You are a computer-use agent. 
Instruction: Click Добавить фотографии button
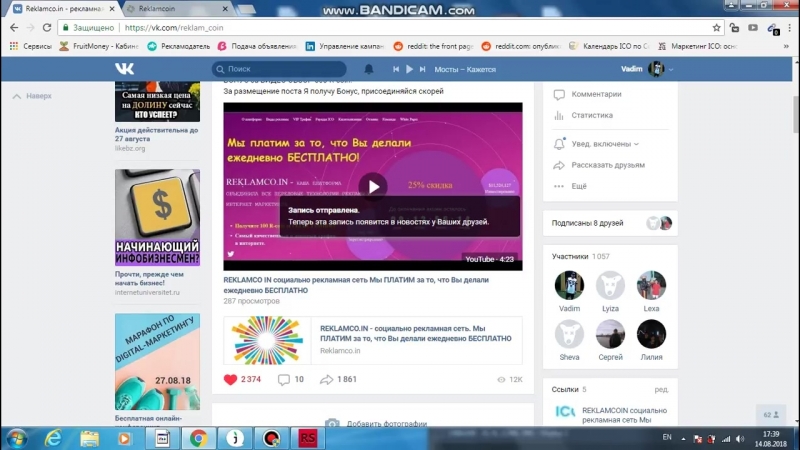point(377,423)
